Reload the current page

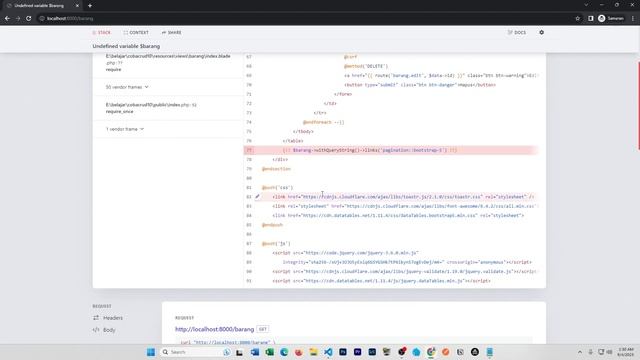pos(29,18)
